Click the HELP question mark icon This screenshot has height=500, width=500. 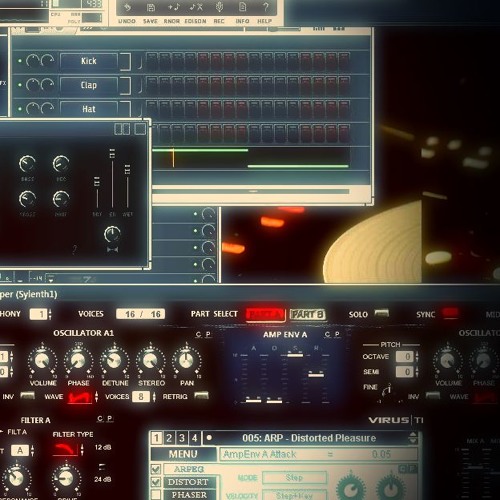point(266,7)
